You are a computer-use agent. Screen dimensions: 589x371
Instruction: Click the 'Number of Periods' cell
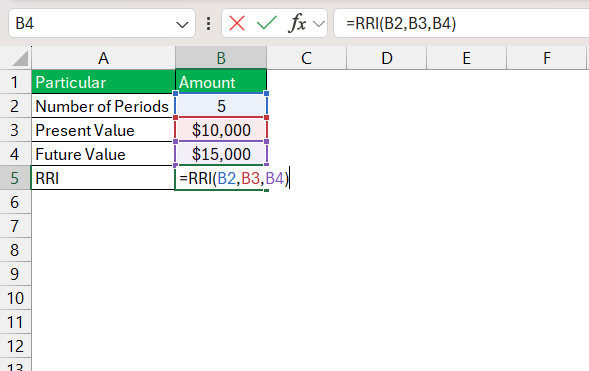click(103, 106)
